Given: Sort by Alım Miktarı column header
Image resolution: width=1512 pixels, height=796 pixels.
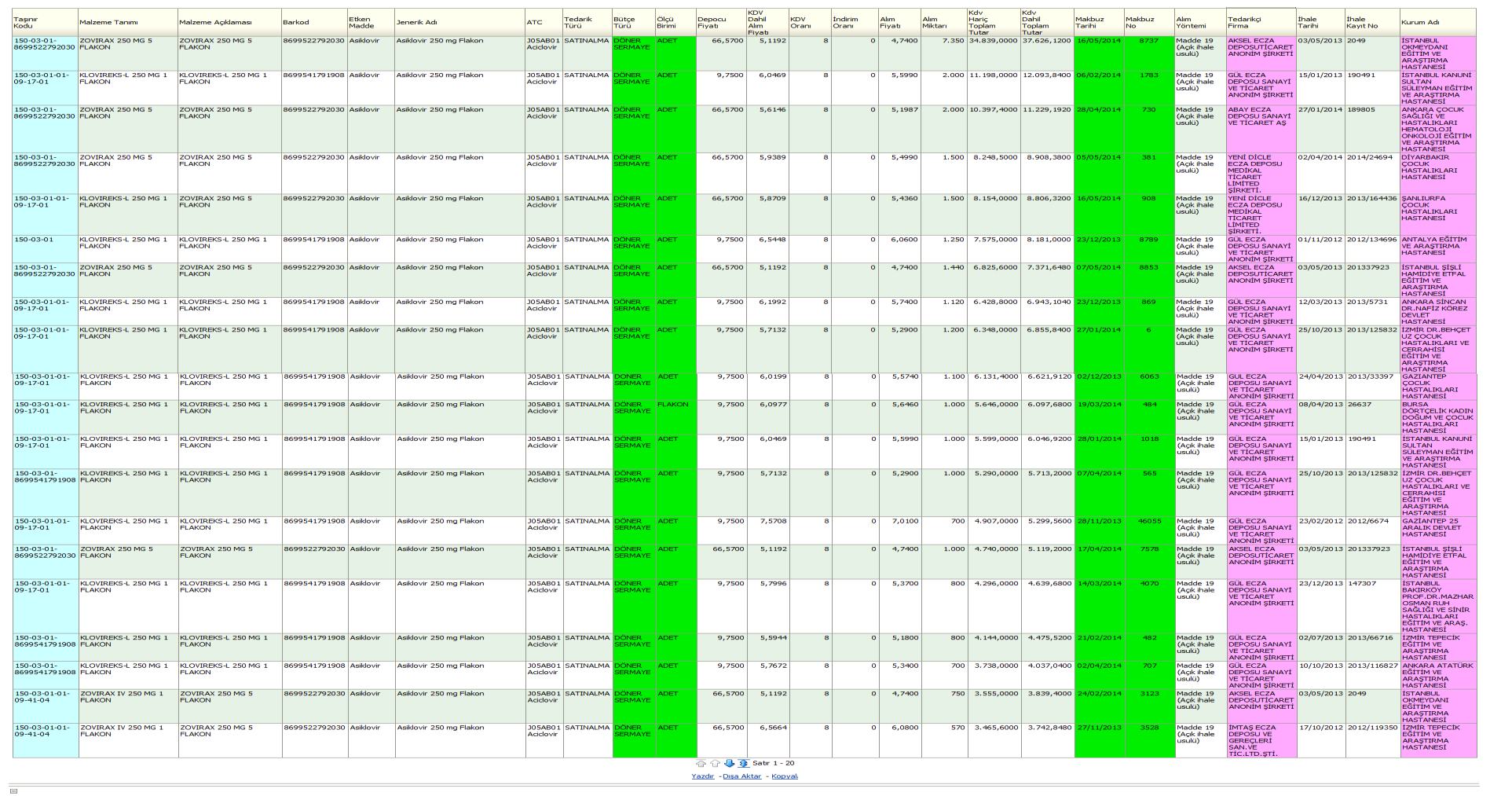Looking at the screenshot, I should pos(943,22).
